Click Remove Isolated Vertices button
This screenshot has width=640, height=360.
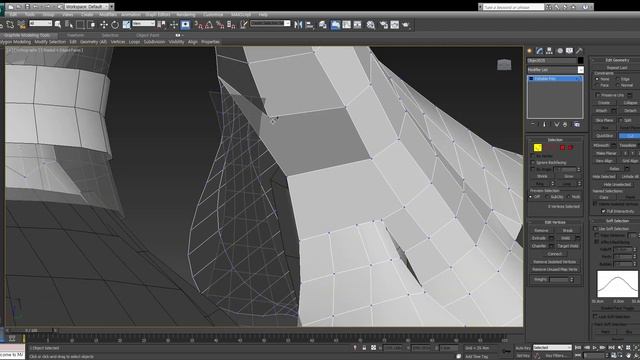pos(555,262)
